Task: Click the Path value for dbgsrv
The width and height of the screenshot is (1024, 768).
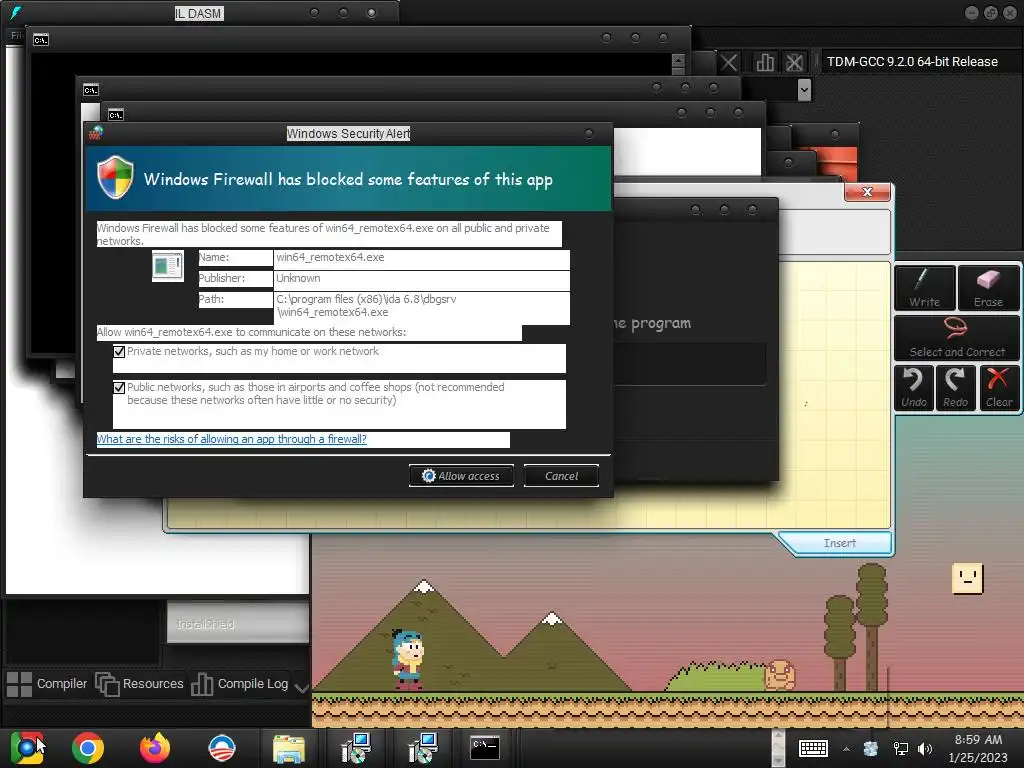Action: (x=366, y=306)
